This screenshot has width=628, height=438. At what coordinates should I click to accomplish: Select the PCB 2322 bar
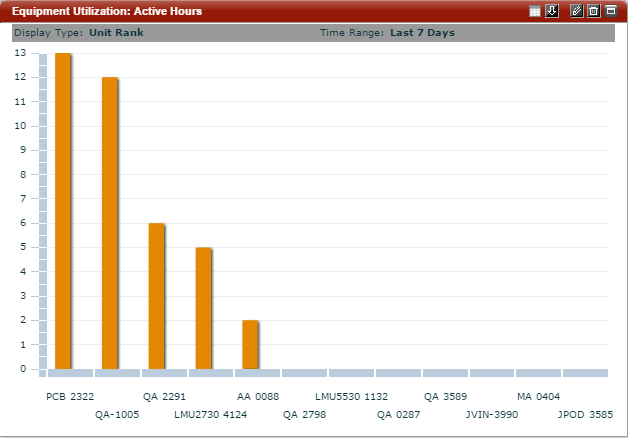63,211
